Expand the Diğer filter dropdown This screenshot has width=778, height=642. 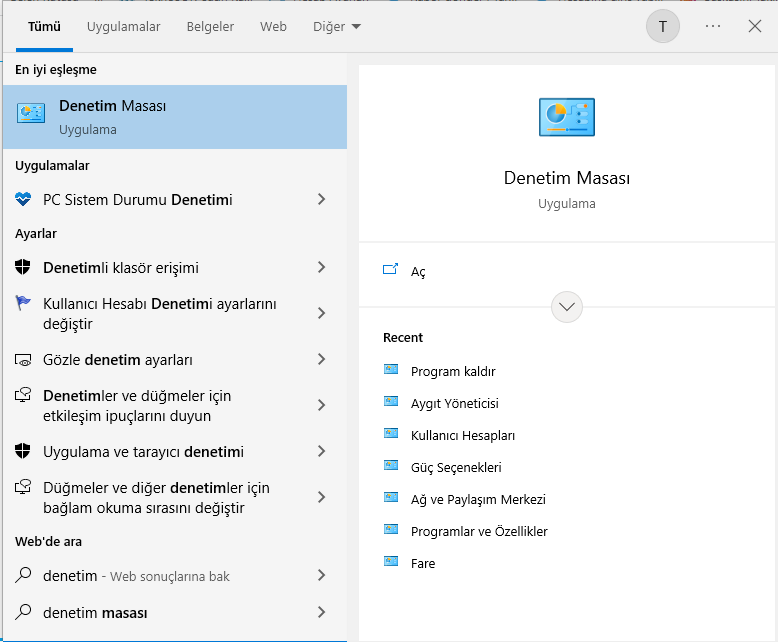pos(336,27)
